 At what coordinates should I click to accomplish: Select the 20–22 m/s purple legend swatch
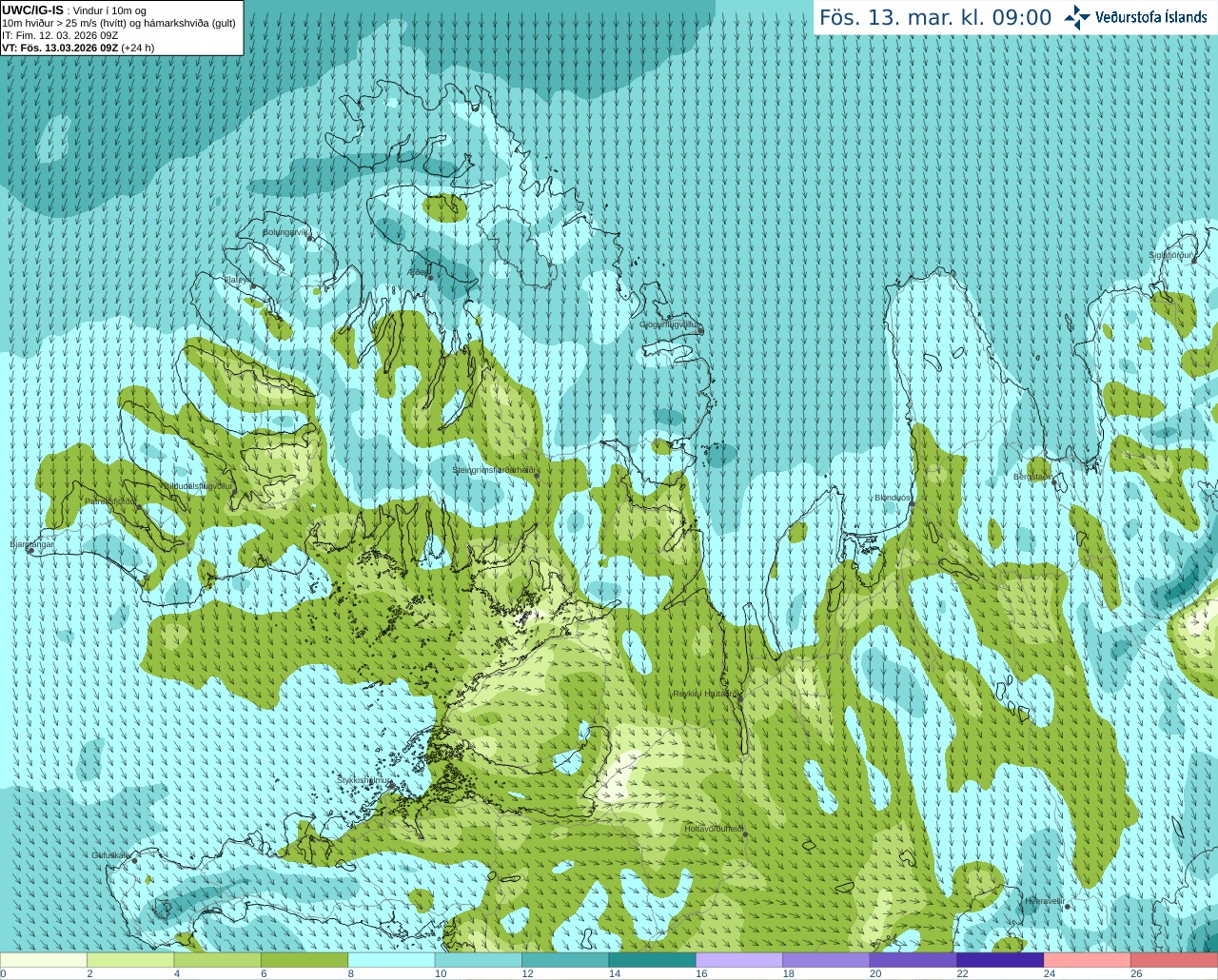(913, 960)
